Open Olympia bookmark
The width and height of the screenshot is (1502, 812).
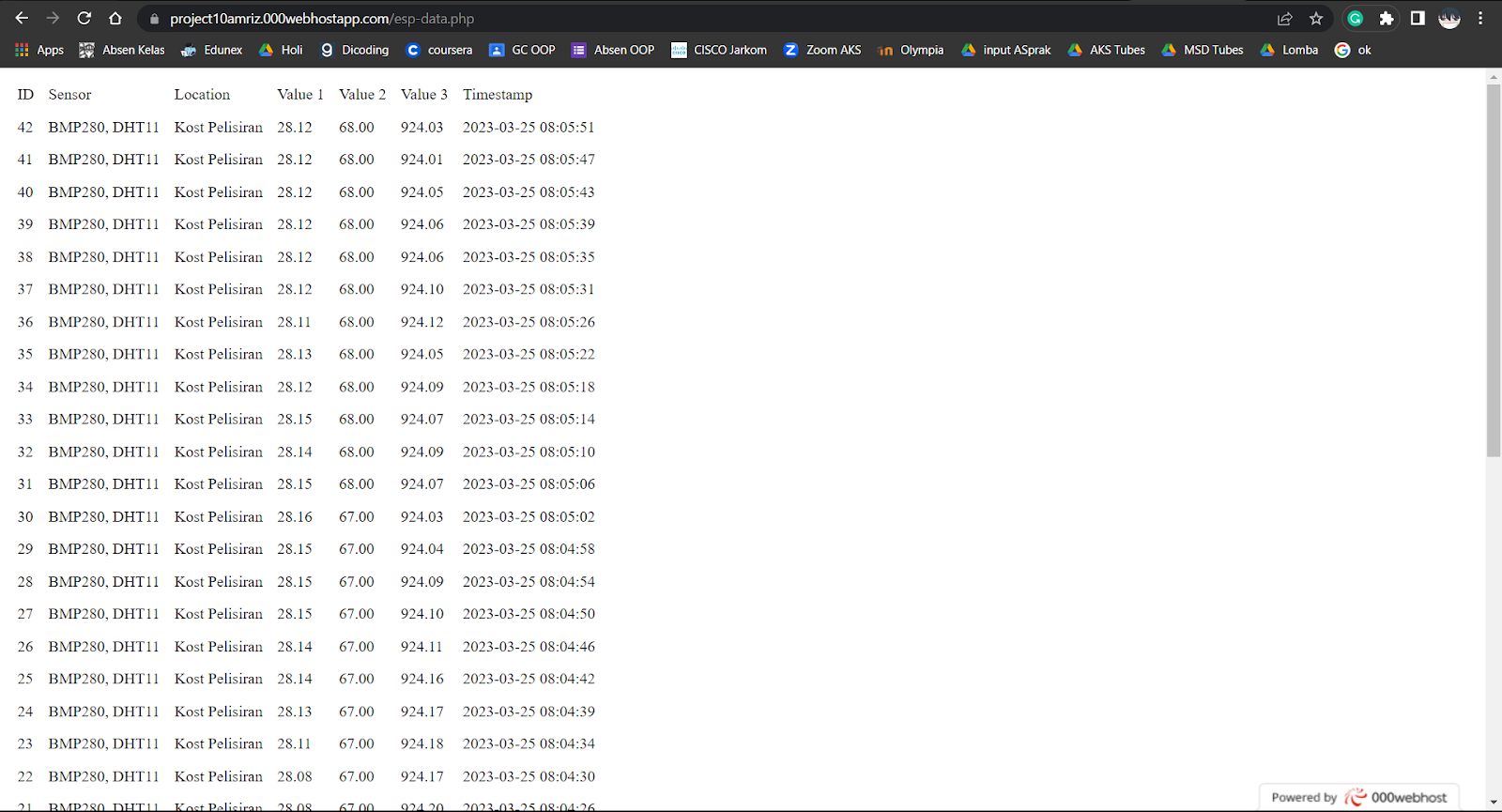(x=911, y=50)
